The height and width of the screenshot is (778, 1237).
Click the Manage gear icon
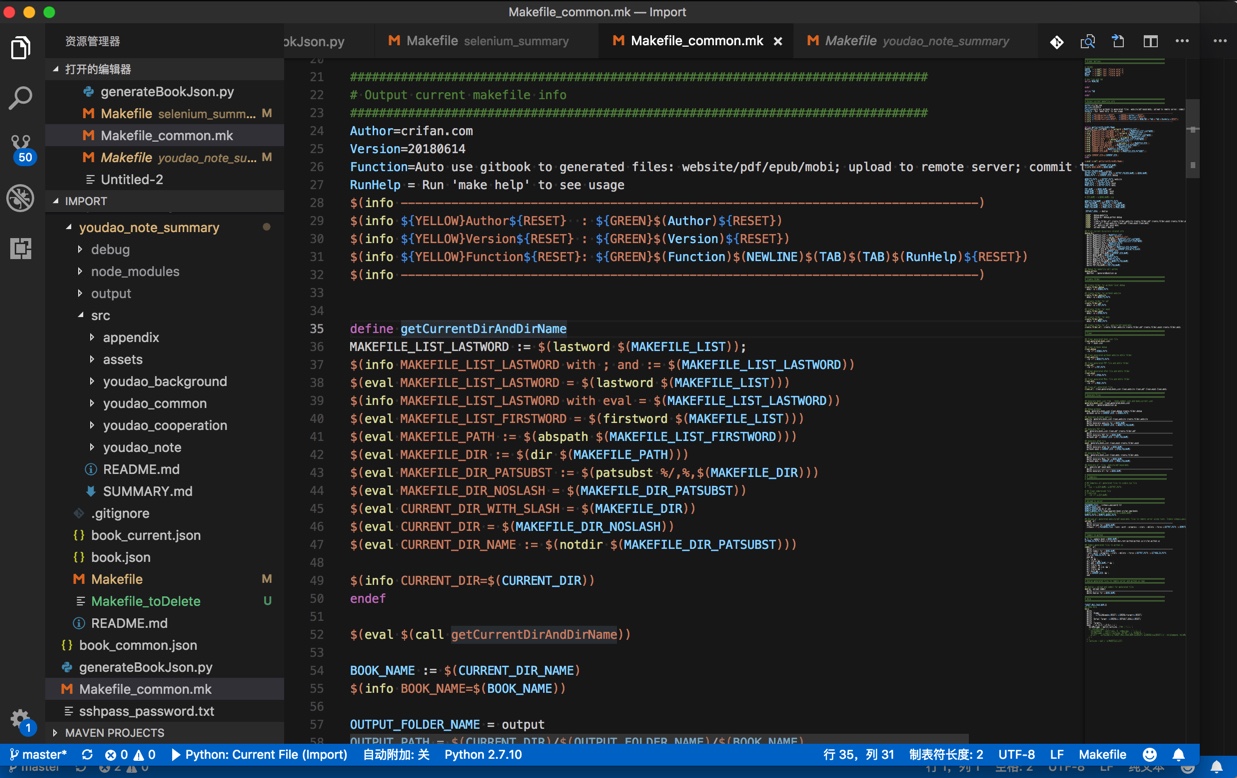click(20, 718)
